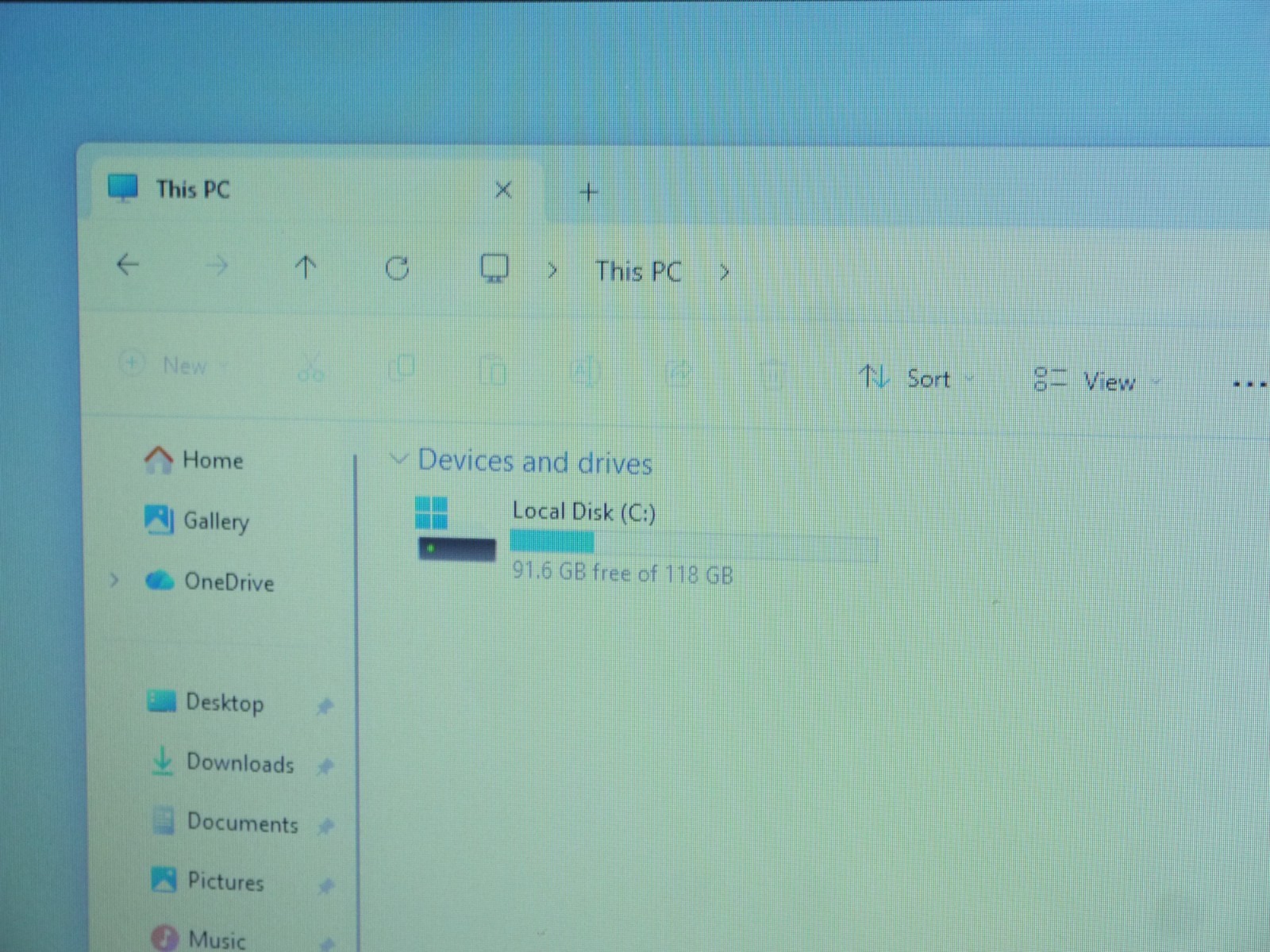The image size is (1270, 952).
Task: Click the 91.6 GB free of 118 GB text
Action: coord(622,573)
